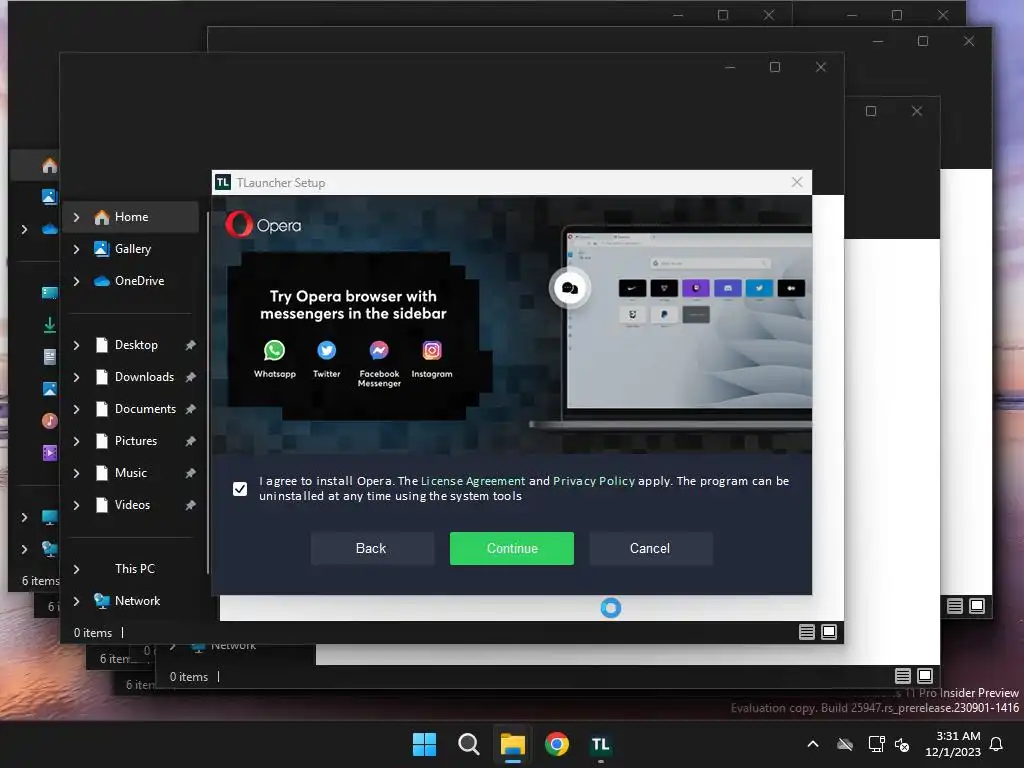Open Downloads folder in sidebar

click(x=144, y=377)
